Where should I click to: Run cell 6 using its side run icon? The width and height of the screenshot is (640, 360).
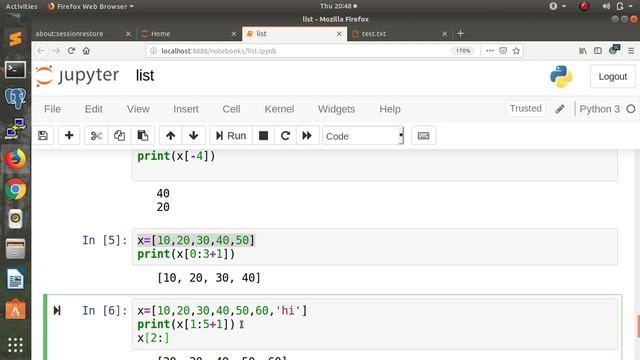click(x=57, y=311)
